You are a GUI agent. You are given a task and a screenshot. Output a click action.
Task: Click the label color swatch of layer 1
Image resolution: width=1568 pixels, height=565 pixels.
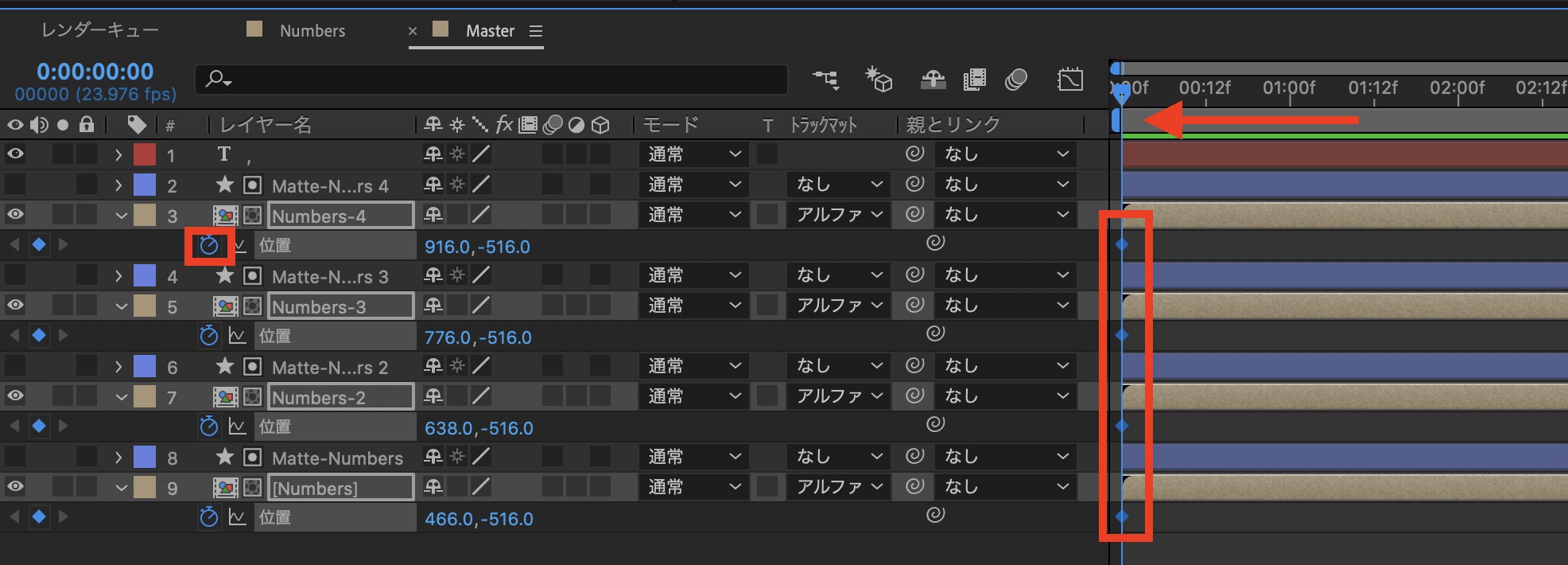[x=145, y=154]
